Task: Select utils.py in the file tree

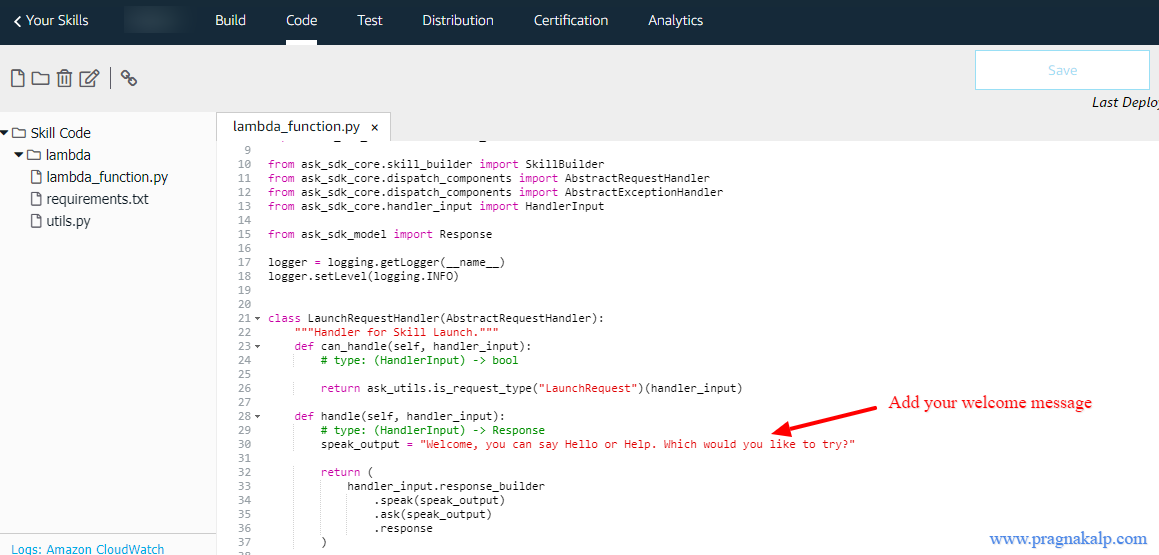Action: pyautogui.click(x=68, y=221)
